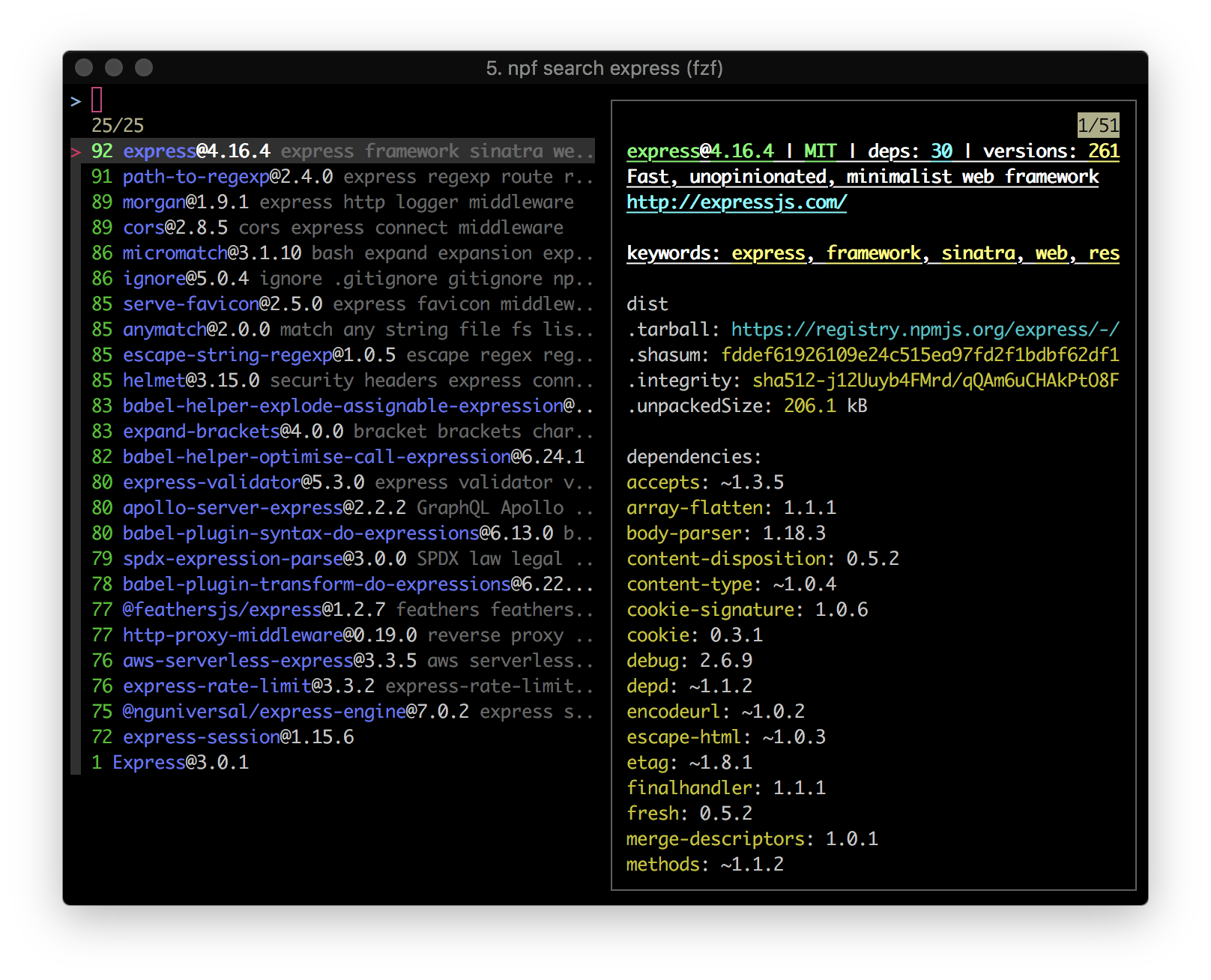Select the @nguniversal/express-engine@7.0.2 row
Screen dimensions: 1211x980
click(x=333, y=711)
